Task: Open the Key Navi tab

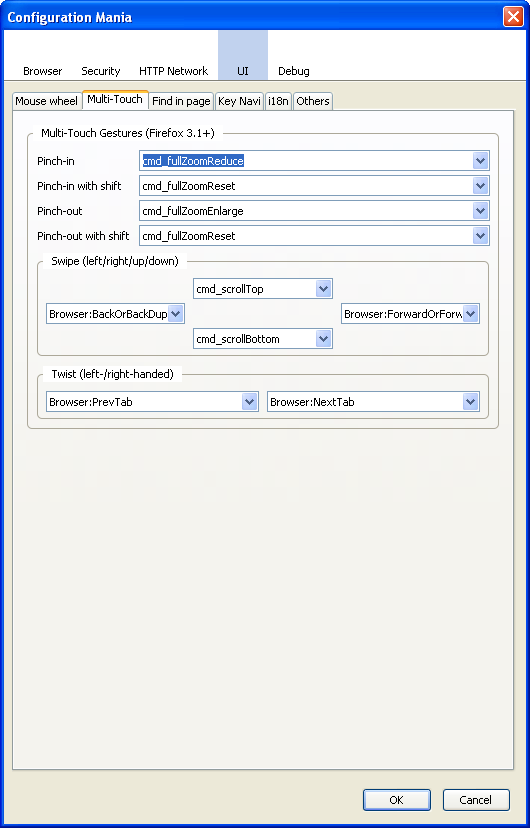Action: click(x=239, y=101)
